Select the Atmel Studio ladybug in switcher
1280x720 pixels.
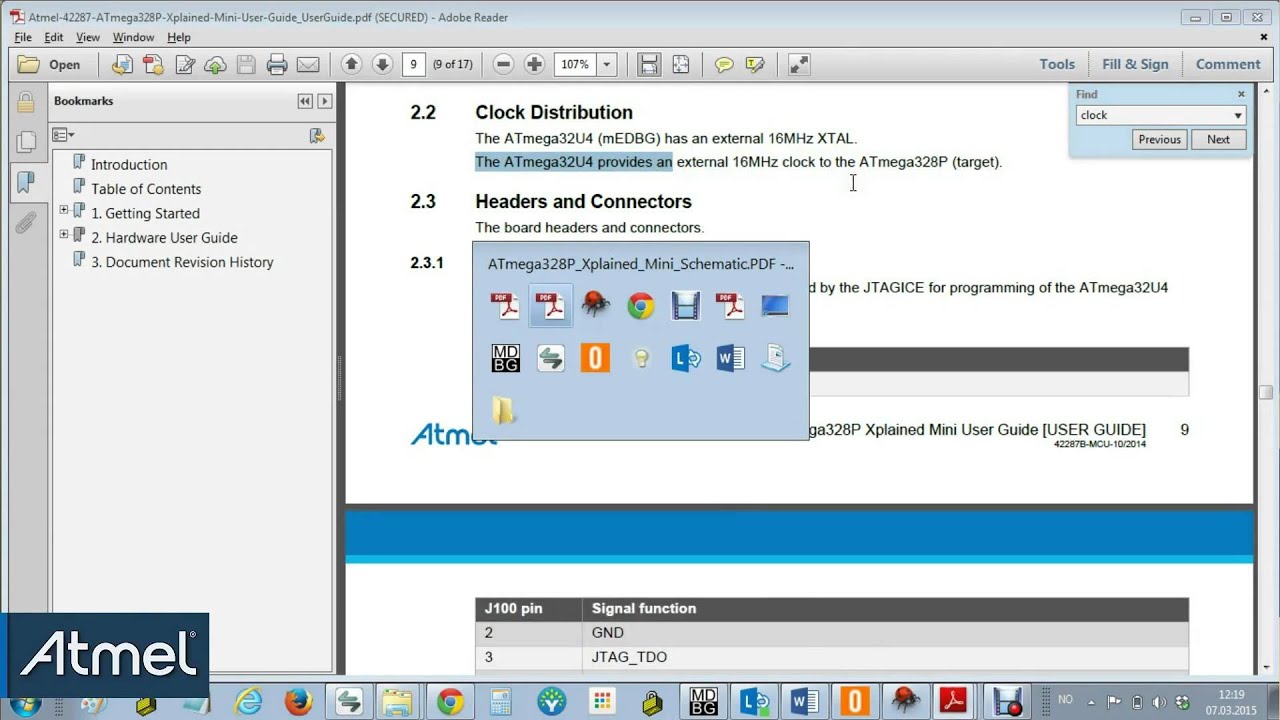click(596, 306)
